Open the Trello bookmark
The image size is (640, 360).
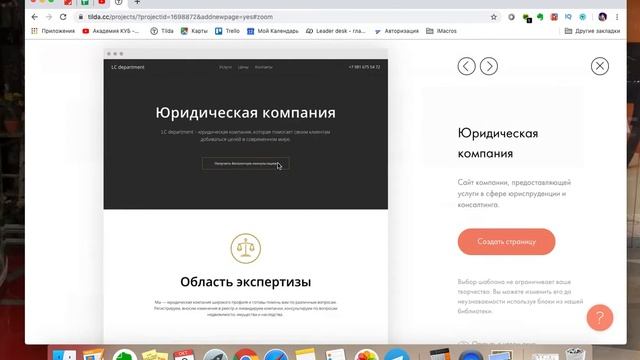point(227,31)
